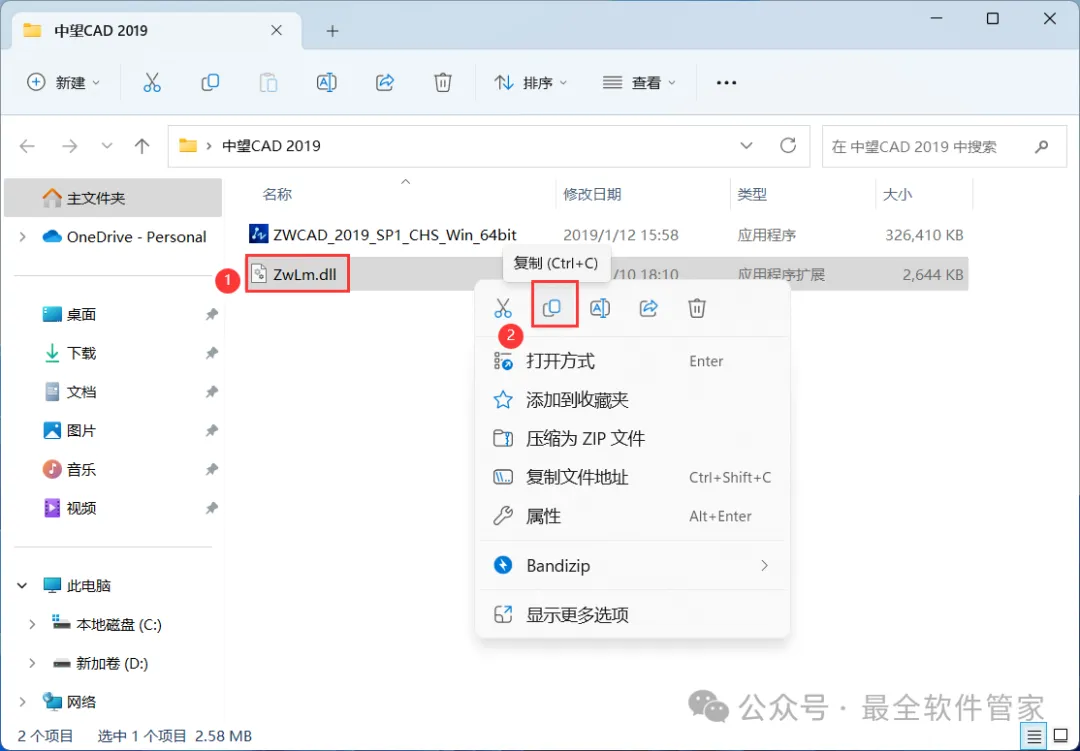This screenshot has height=751, width=1080.
Task: Choose 显示更多选项 from context menu
Action: 632,615
